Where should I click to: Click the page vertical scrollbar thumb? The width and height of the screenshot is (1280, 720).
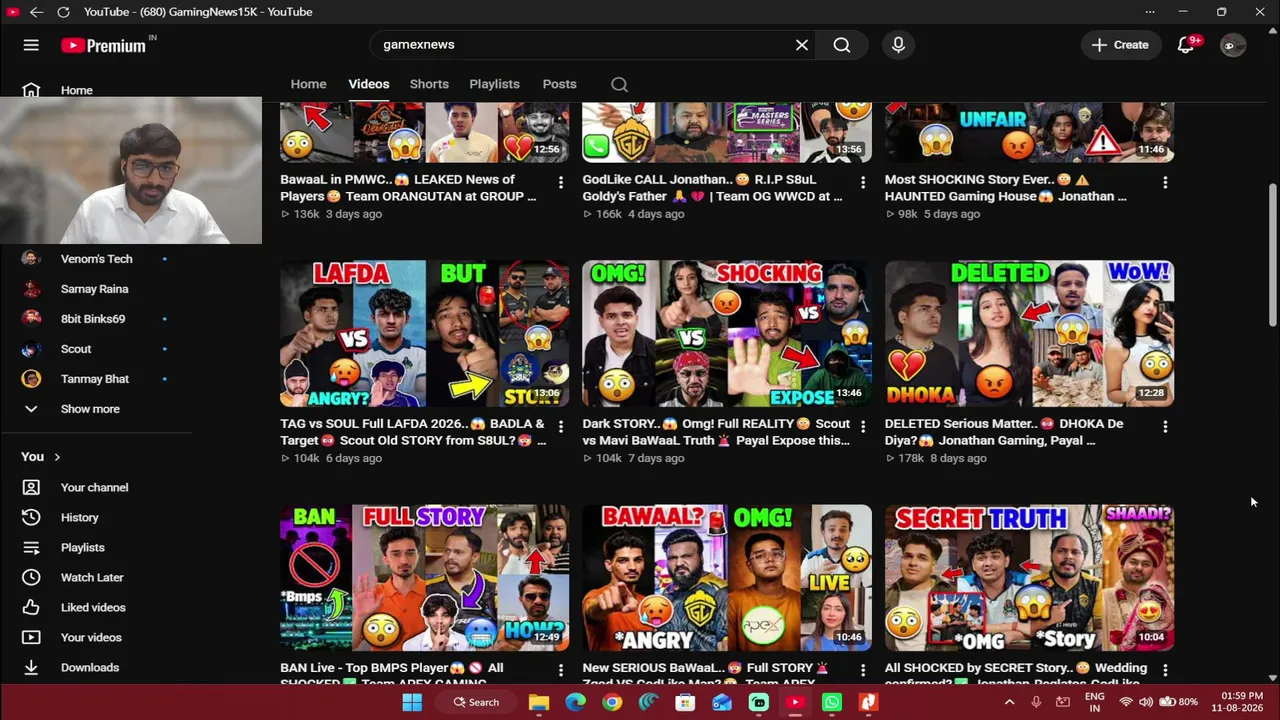coord(1272,254)
